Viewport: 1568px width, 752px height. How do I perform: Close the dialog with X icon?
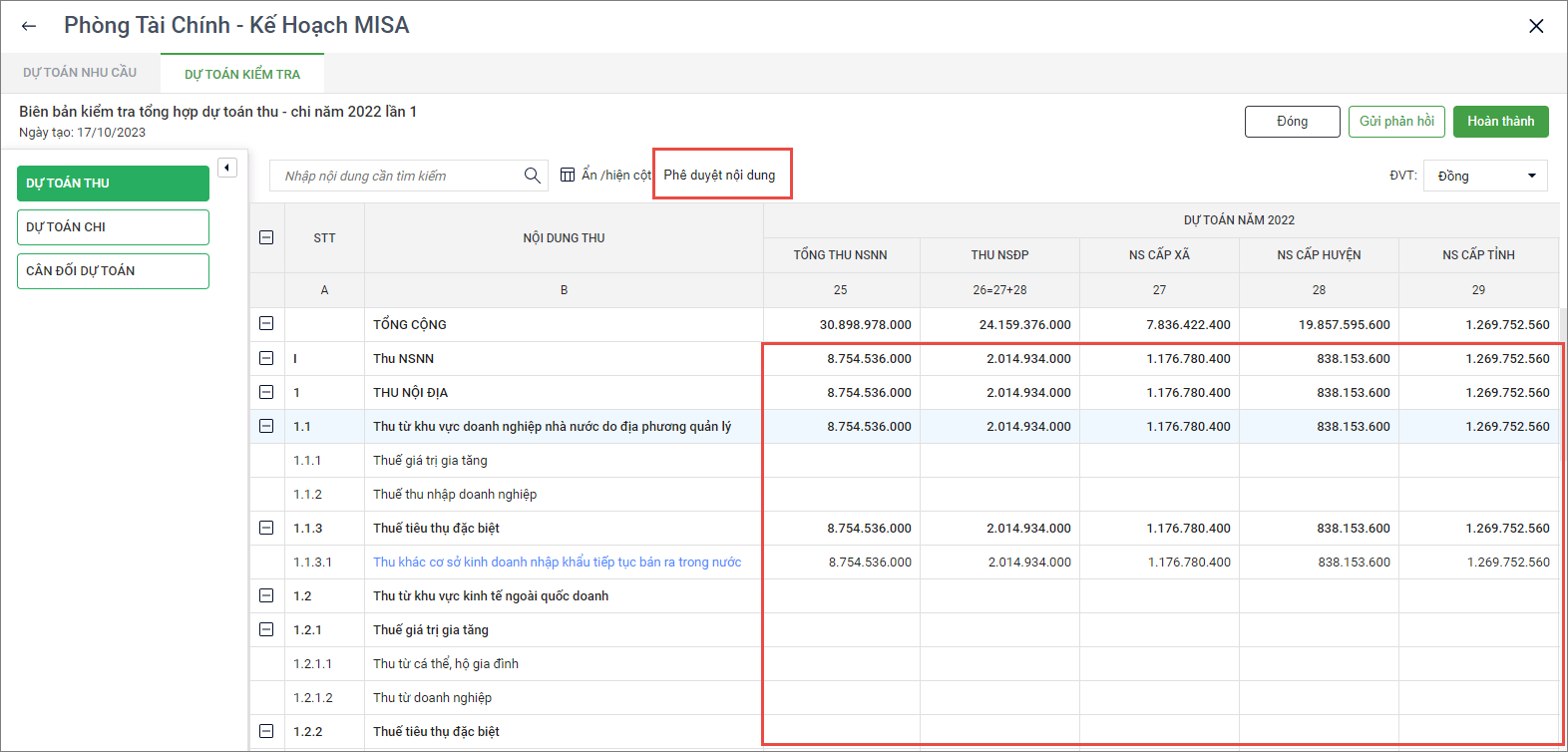pyautogui.click(x=1536, y=26)
